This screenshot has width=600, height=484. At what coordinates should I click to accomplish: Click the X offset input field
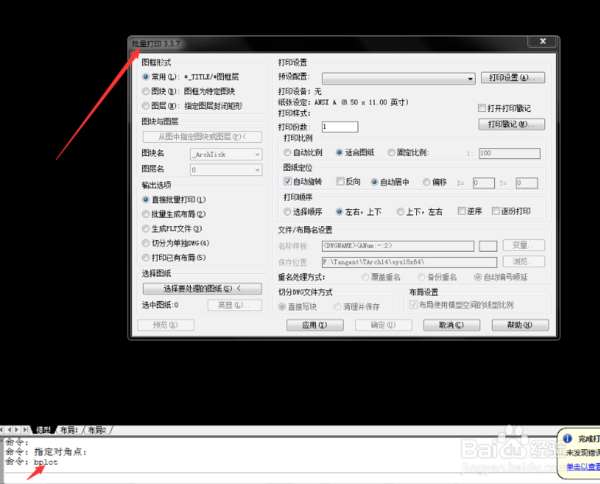tap(484, 183)
